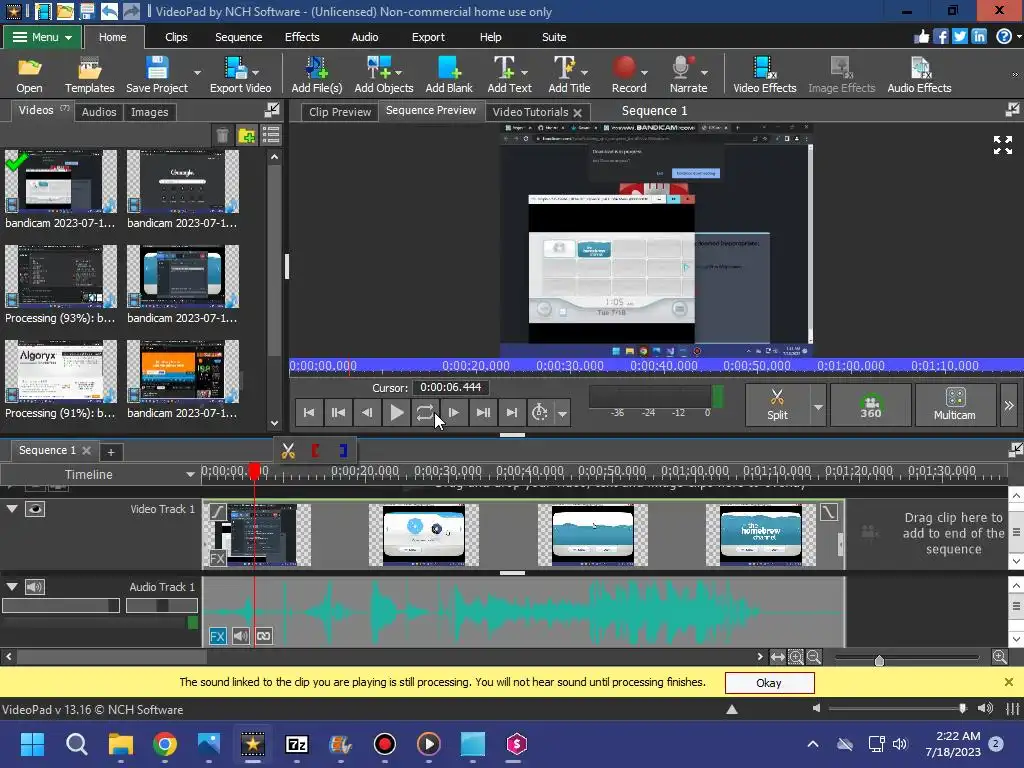1024x768 pixels.
Task: Dismiss the notification with Okay
Action: pos(769,682)
